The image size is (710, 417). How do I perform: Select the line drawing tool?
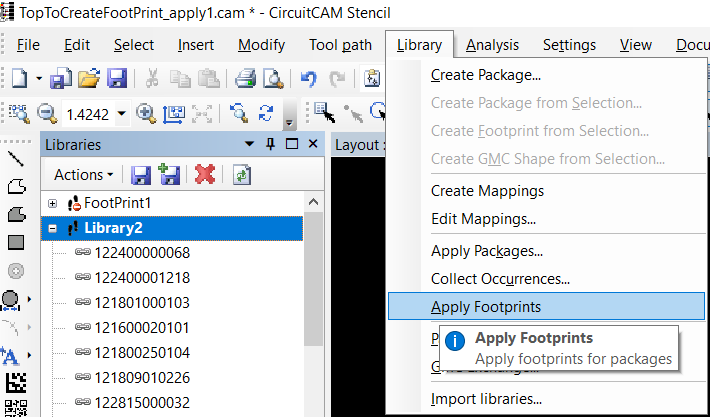coord(16,158)
